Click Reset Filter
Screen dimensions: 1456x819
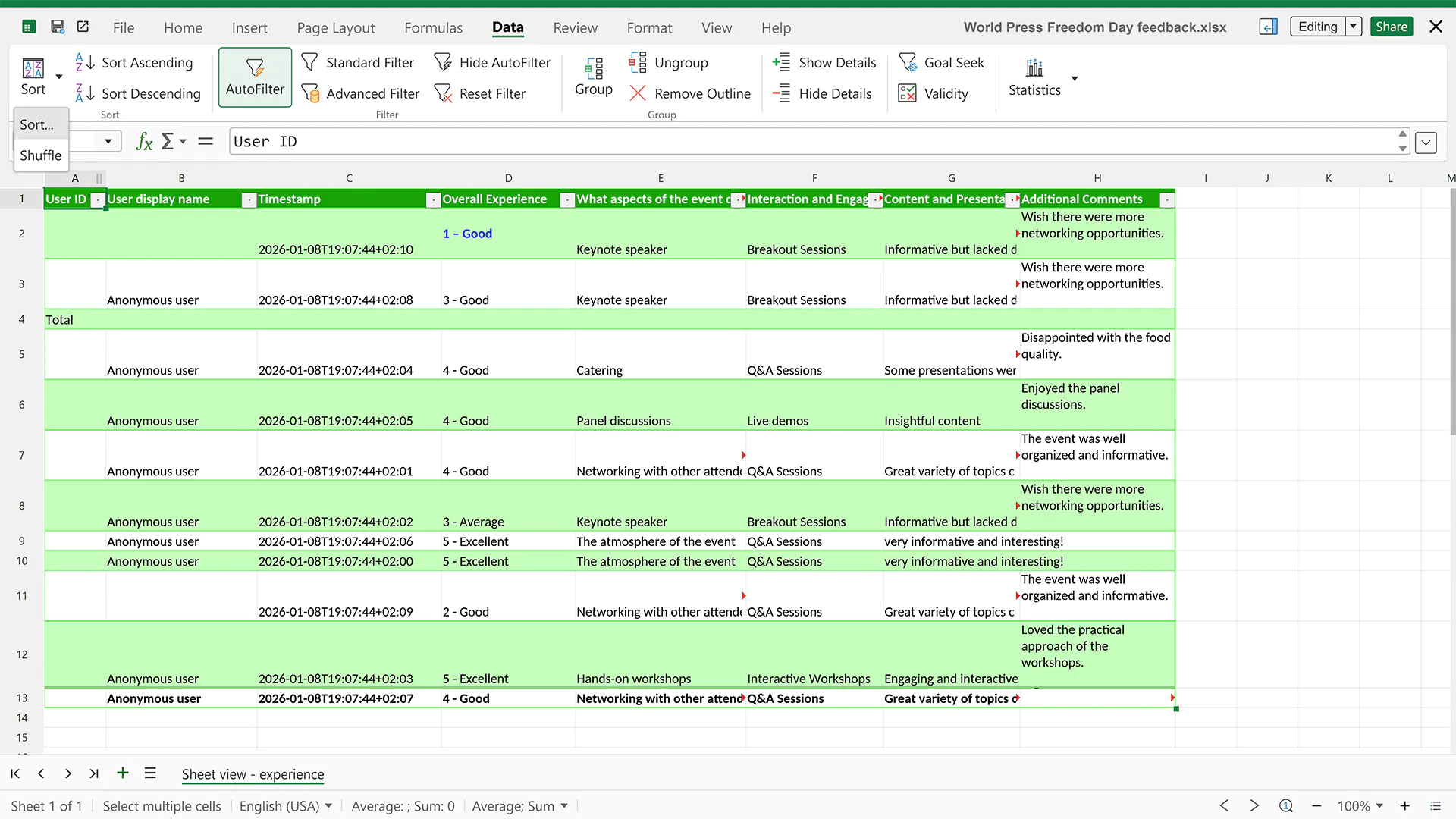[x=479, y=93]
